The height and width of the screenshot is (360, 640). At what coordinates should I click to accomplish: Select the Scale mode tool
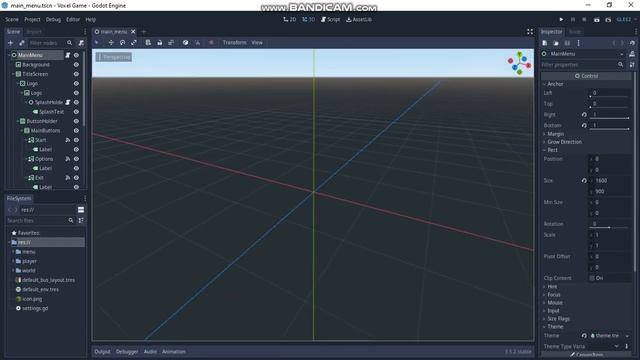pyautogui.click(x=134, y=42)
